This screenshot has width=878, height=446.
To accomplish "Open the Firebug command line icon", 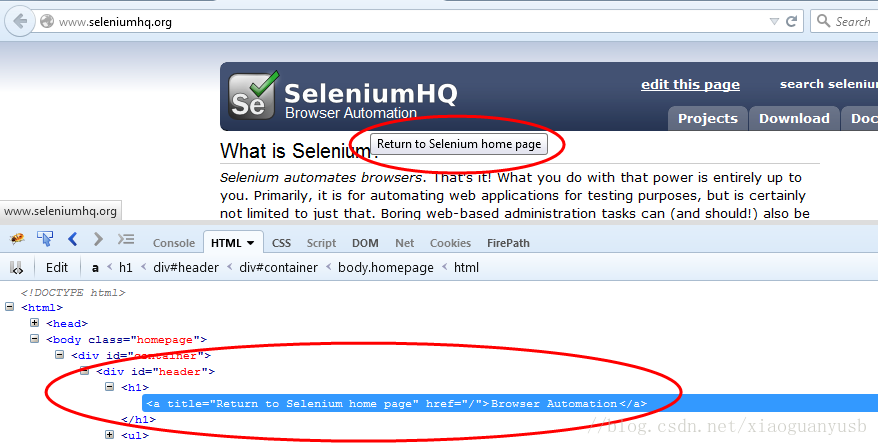I will (125, 239).
